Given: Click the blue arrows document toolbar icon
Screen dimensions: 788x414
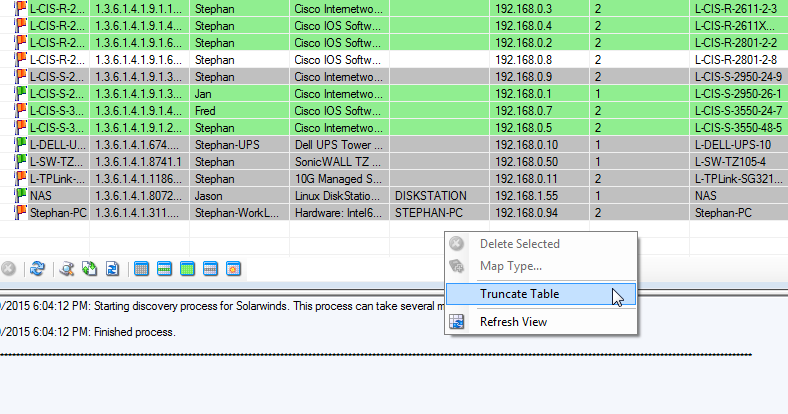Looking at the screenshot, I should point(113,268).
